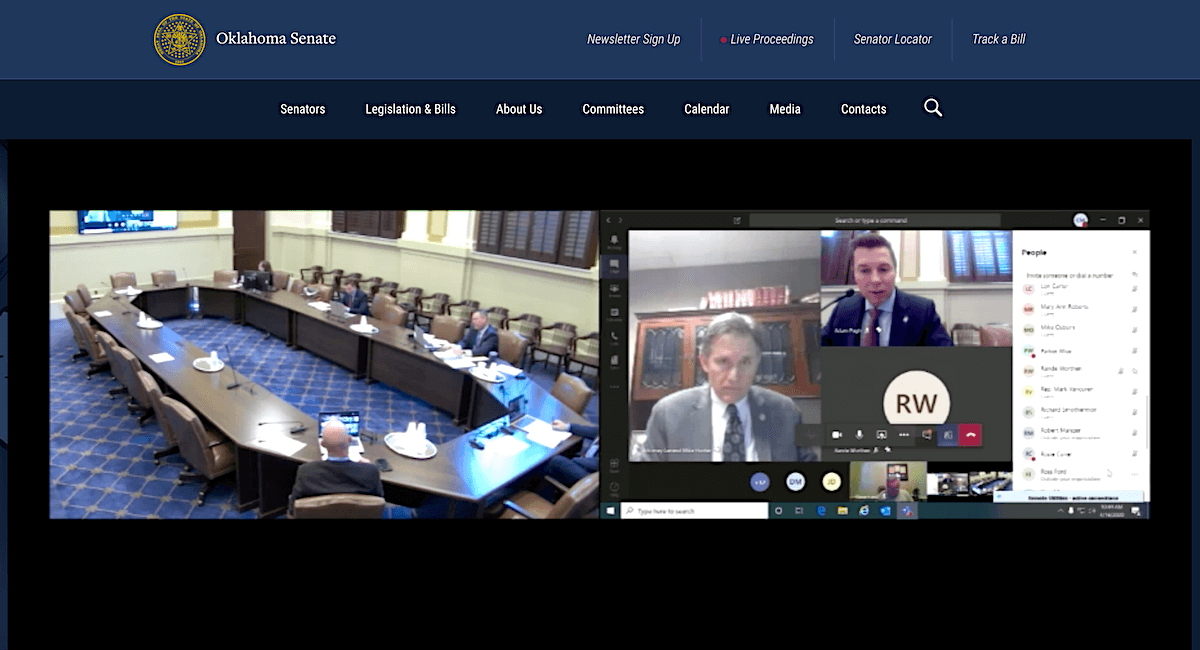Click the show participants icon in call bar
The height and width of the screenshot is (650, 1200).
pyautogui.click(x=947, y=435)
